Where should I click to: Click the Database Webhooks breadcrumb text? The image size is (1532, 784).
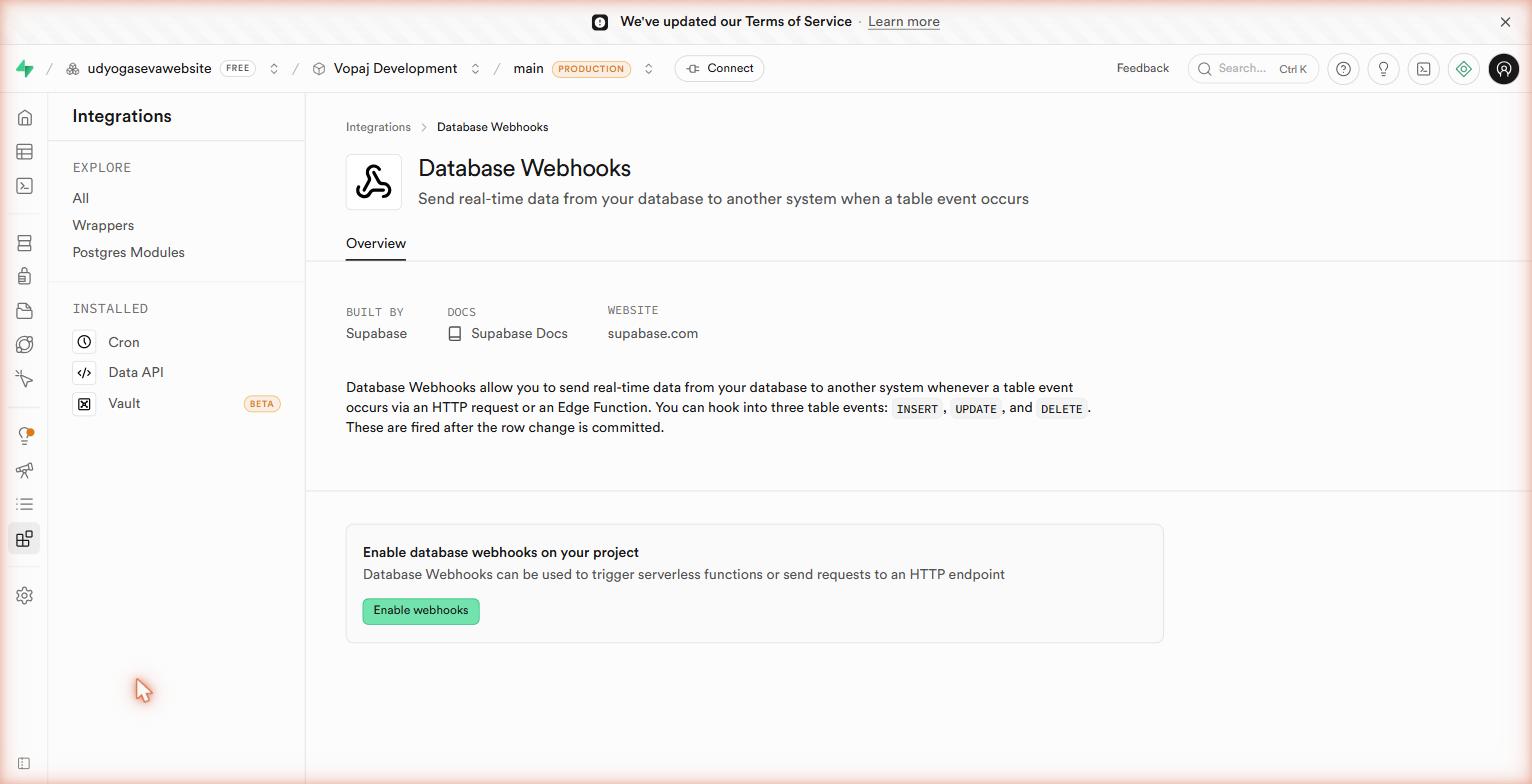click(492, 127)
